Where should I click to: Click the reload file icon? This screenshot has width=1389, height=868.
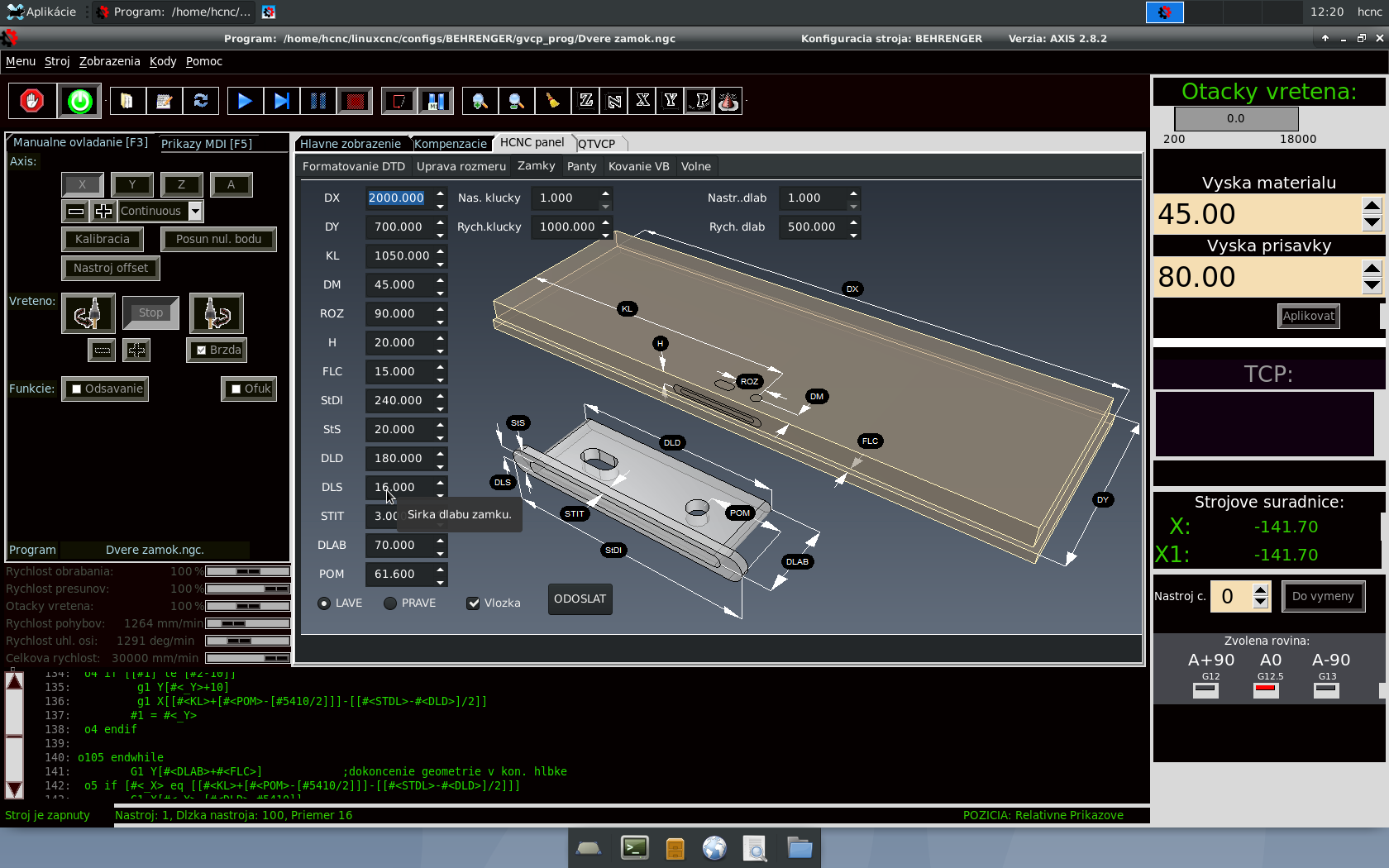coord(200,101)
